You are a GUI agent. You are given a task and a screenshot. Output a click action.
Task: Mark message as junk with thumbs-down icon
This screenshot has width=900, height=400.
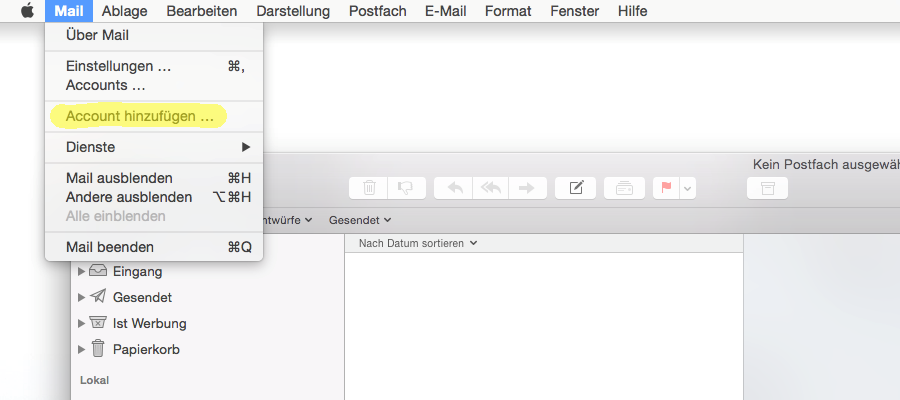(x=406, y=188)
